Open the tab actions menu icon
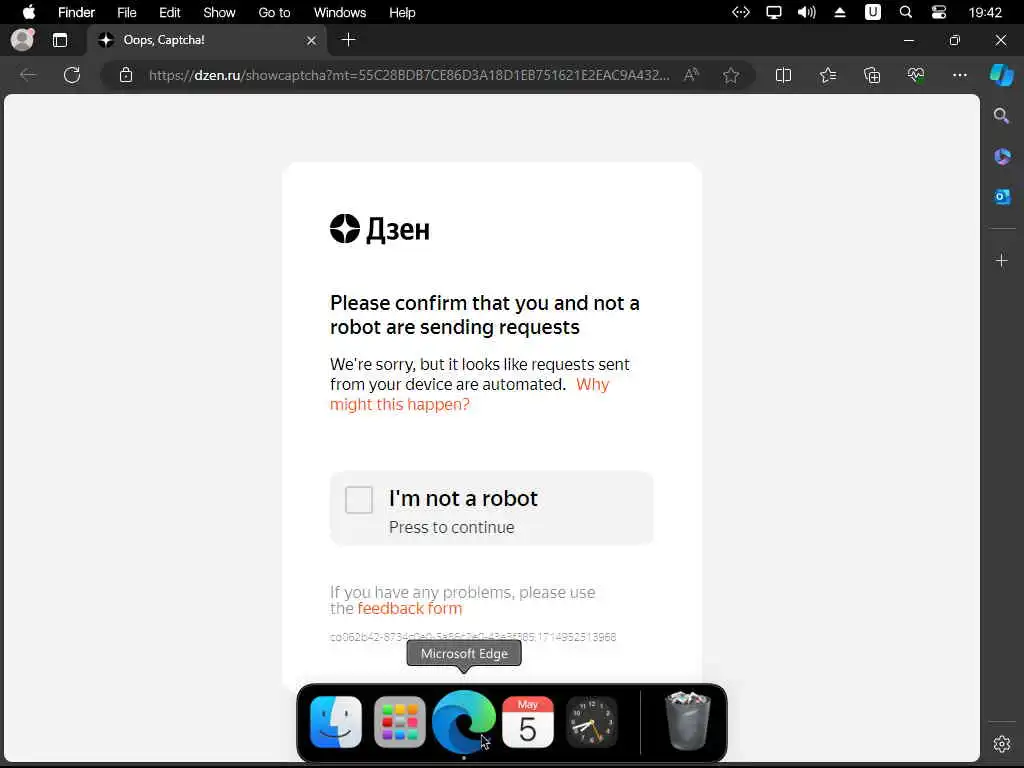This screenshot has width=1024, height=768. [x=60, y=40]
